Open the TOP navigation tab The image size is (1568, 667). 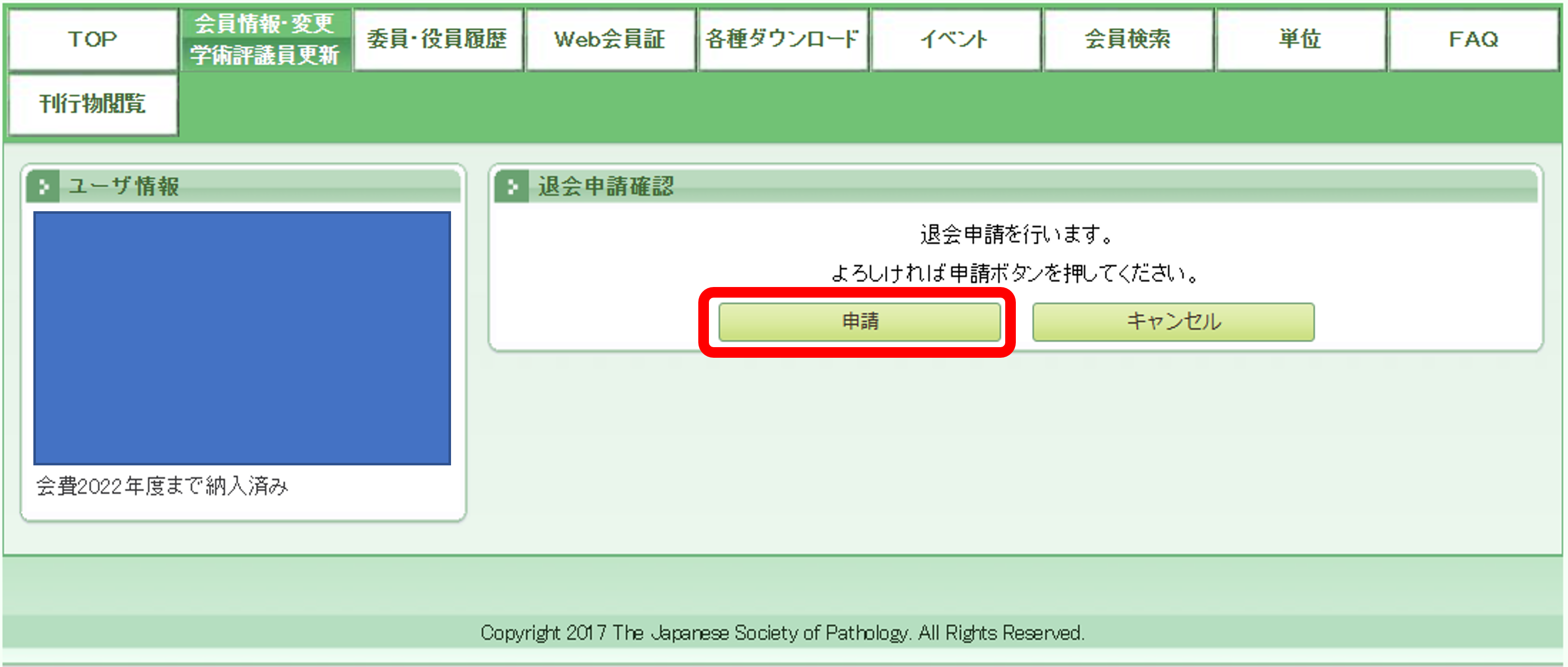[x=93, y=39]
